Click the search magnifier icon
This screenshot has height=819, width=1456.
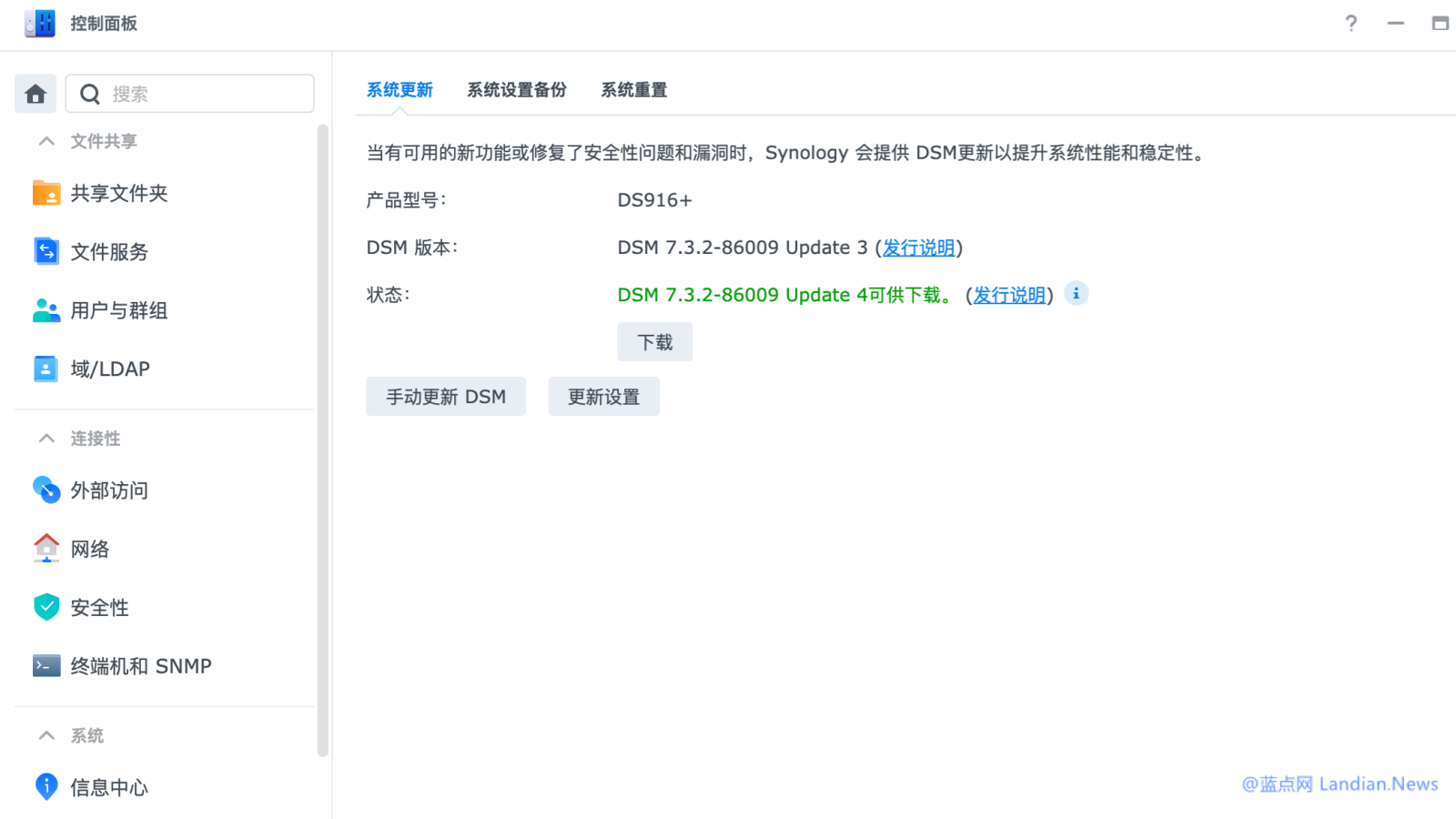(90, 94)
